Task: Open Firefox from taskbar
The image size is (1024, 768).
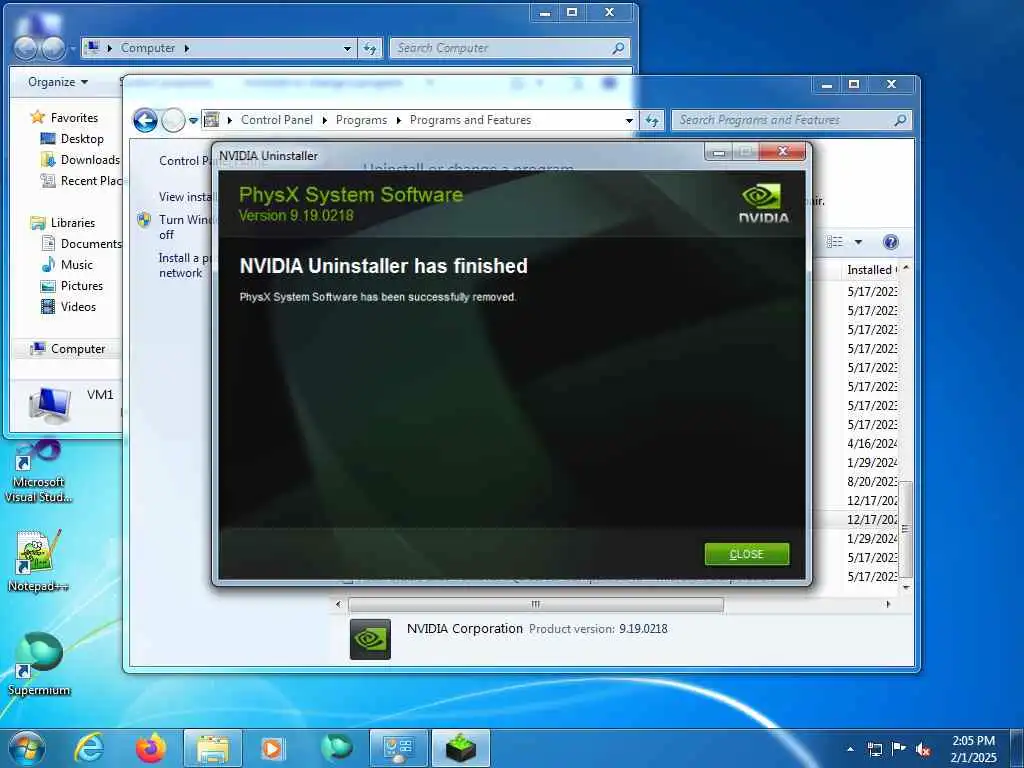Action: coord(151,748)
